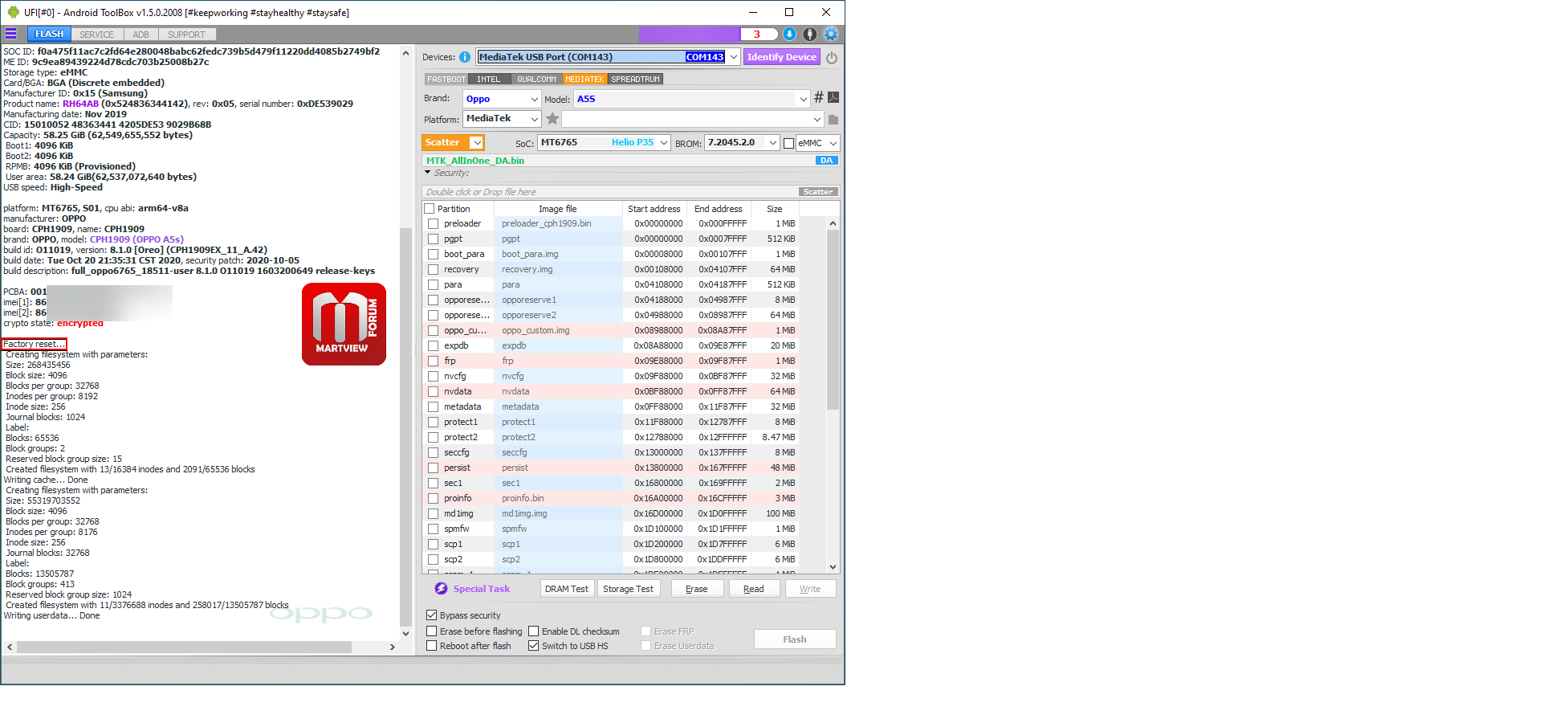
Task: Select the QUALCOMM platform tab
Action: pos(536,80)
